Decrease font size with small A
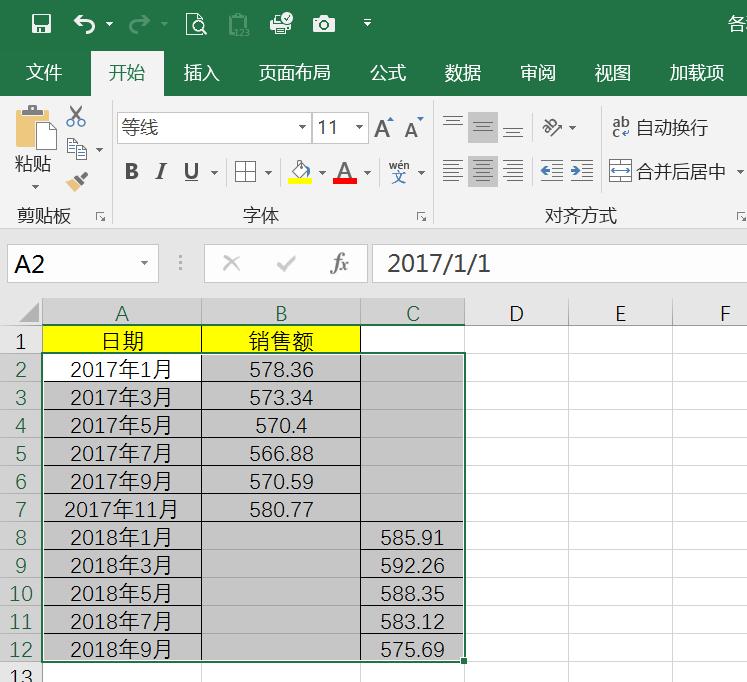Screen dimensions: 747x682 [414, 127]
